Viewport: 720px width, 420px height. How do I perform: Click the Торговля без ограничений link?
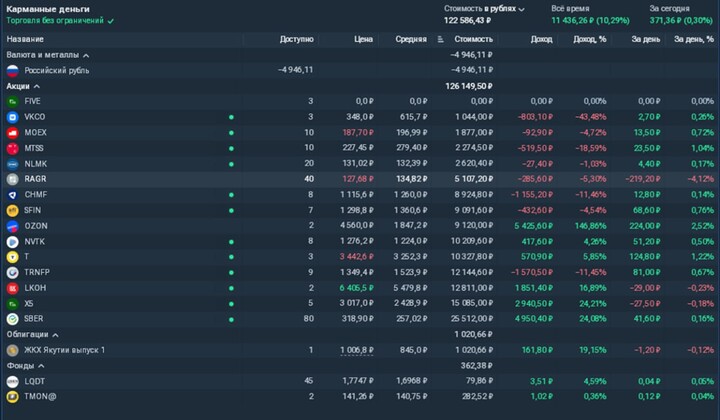(x=55, y=21)
